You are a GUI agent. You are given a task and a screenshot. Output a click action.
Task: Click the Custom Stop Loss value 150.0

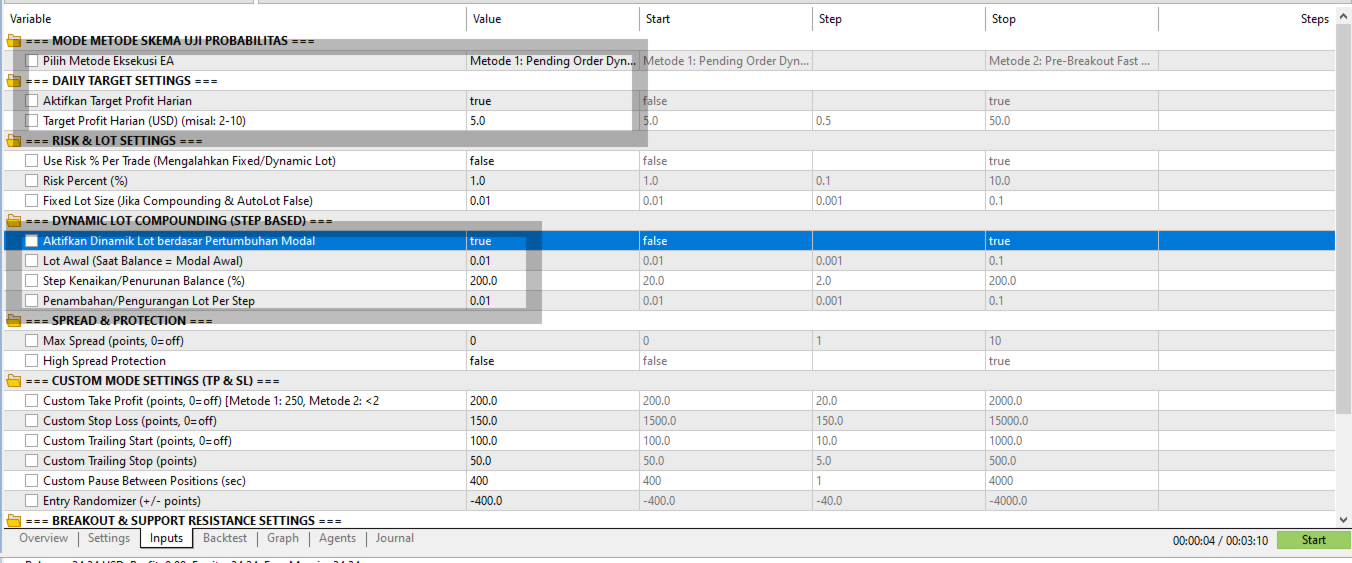click(x=553, y=421)
